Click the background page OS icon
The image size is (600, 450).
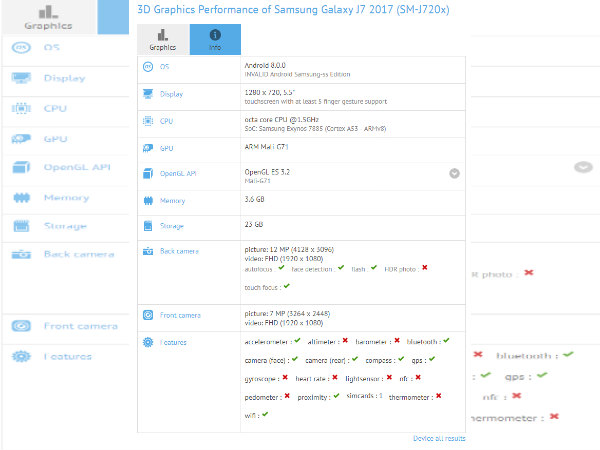click(x=21, y=47)
